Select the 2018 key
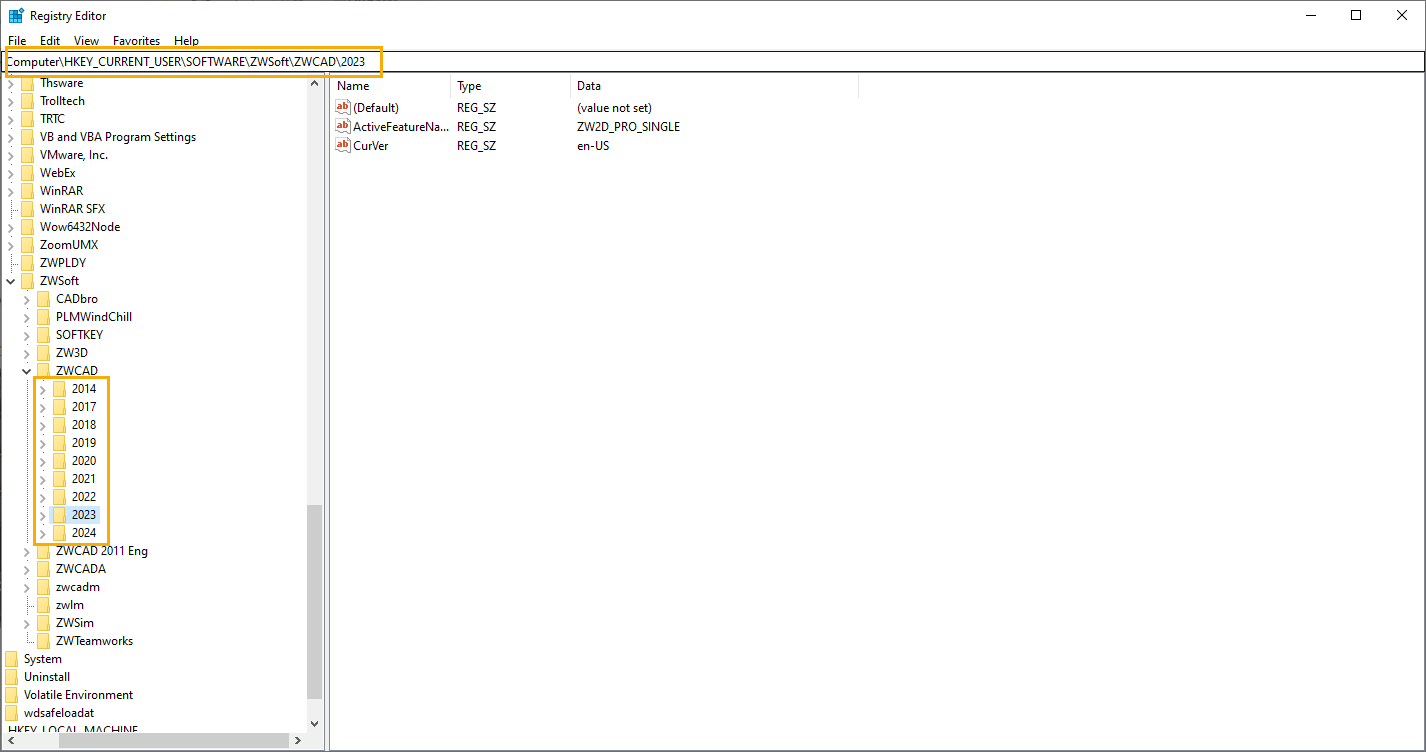Image resolution: width=1426 pixels, height=752 pixels. pos(84,425)
